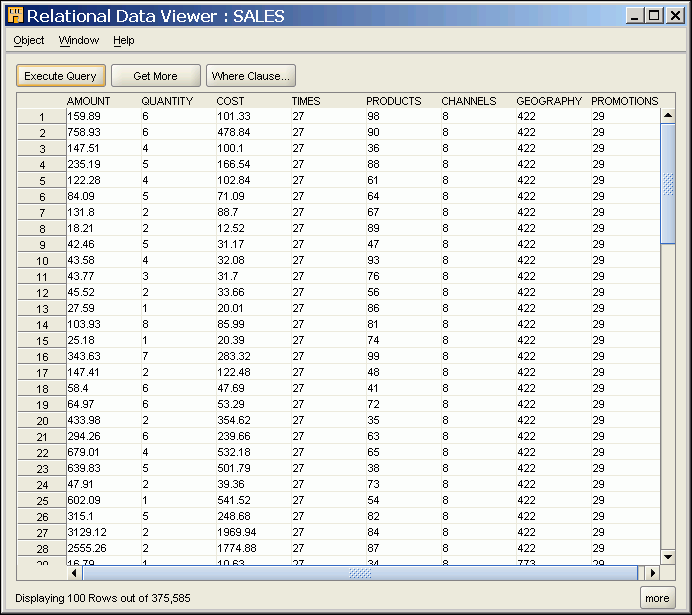Image resolution: width=692 pixels, height=615 pixels.
Task: Click the more button at bottom right
Action: point(657,598)
